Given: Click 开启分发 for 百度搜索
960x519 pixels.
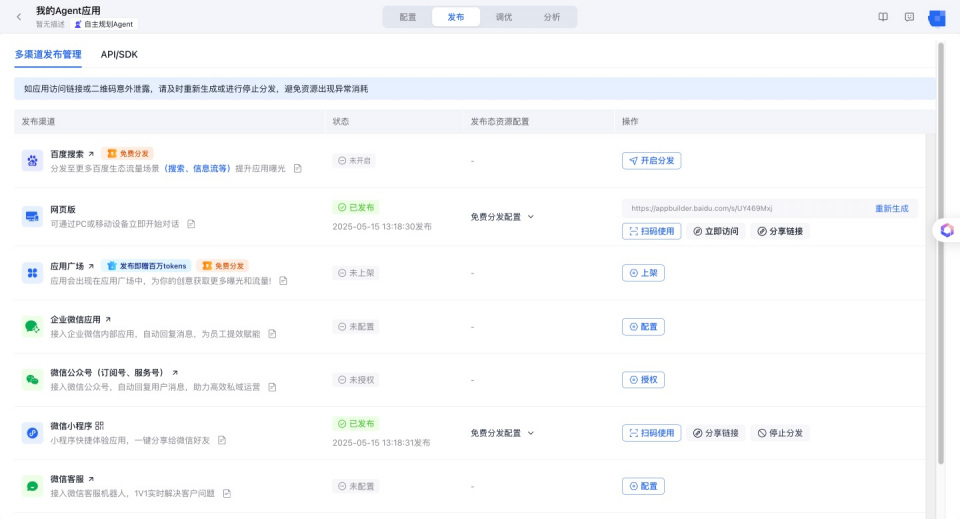Looking at the screenshot, I should (651, 161).
